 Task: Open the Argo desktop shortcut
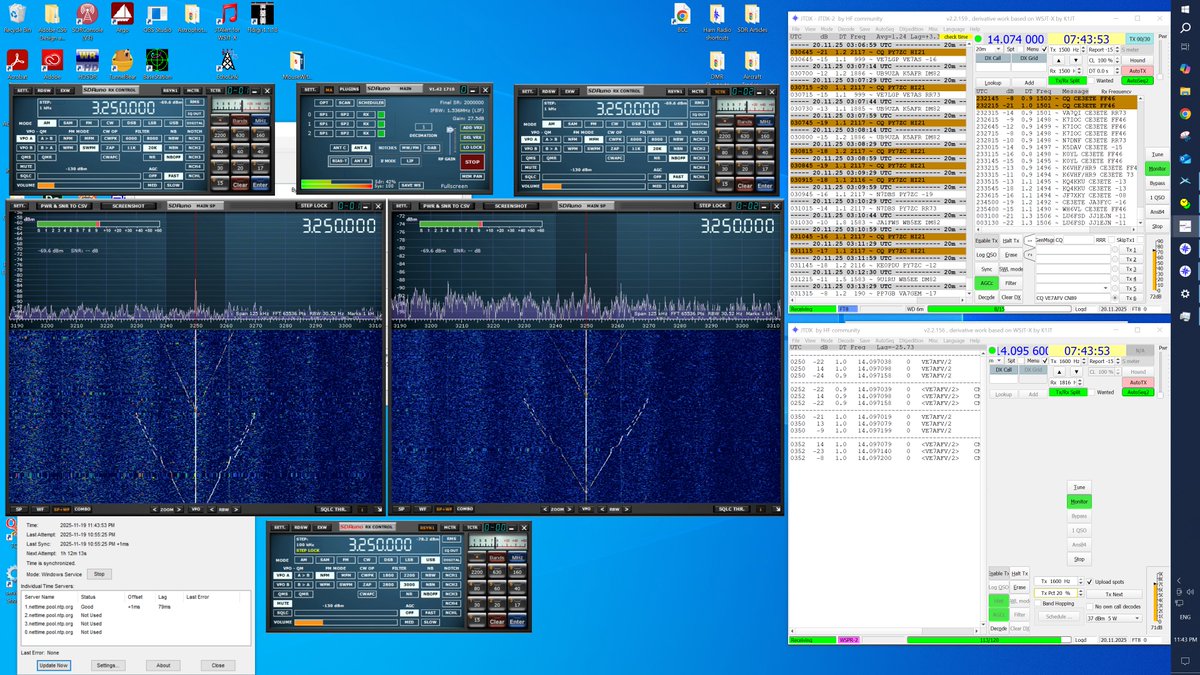click(120, 17)
